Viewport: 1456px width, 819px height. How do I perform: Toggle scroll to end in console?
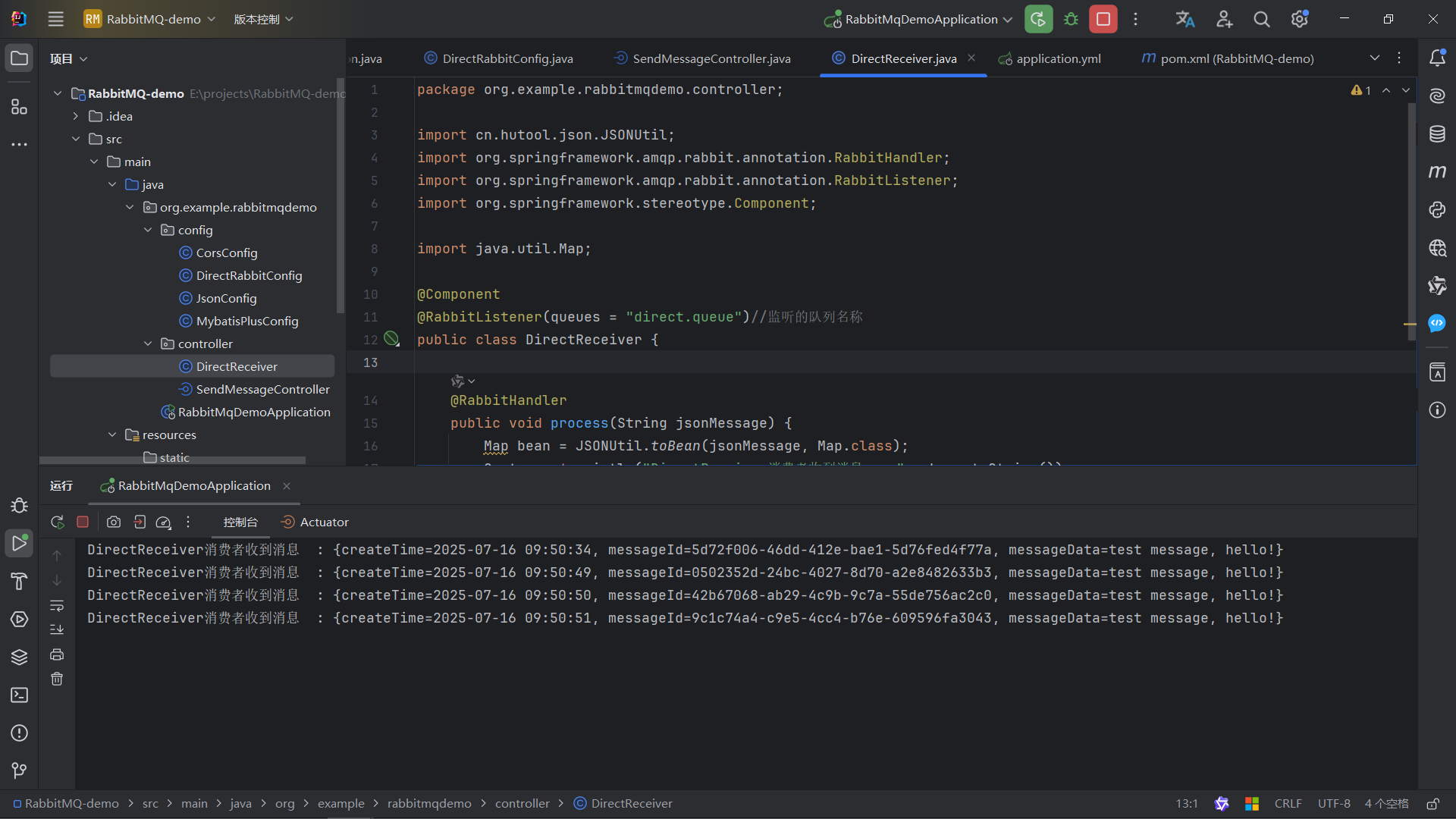pos(57,629)
